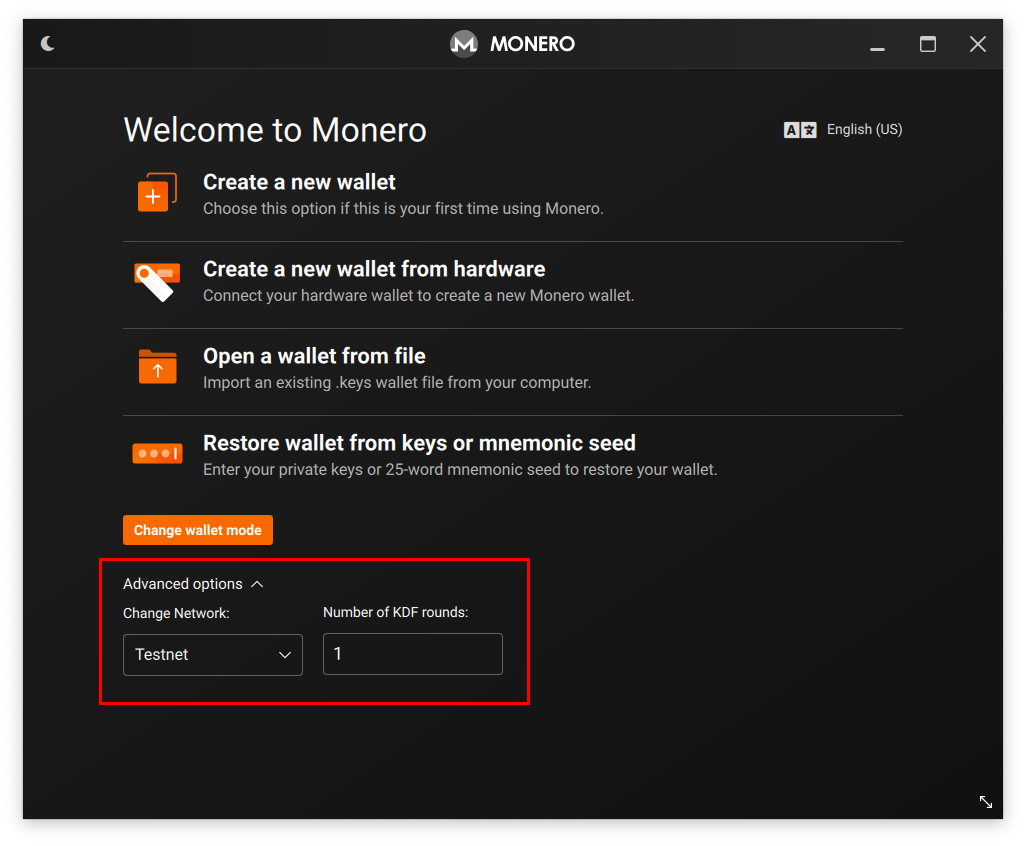Click the Welcome to Monero heading
Screen dimensions: 1026x846
click(275, 130)
